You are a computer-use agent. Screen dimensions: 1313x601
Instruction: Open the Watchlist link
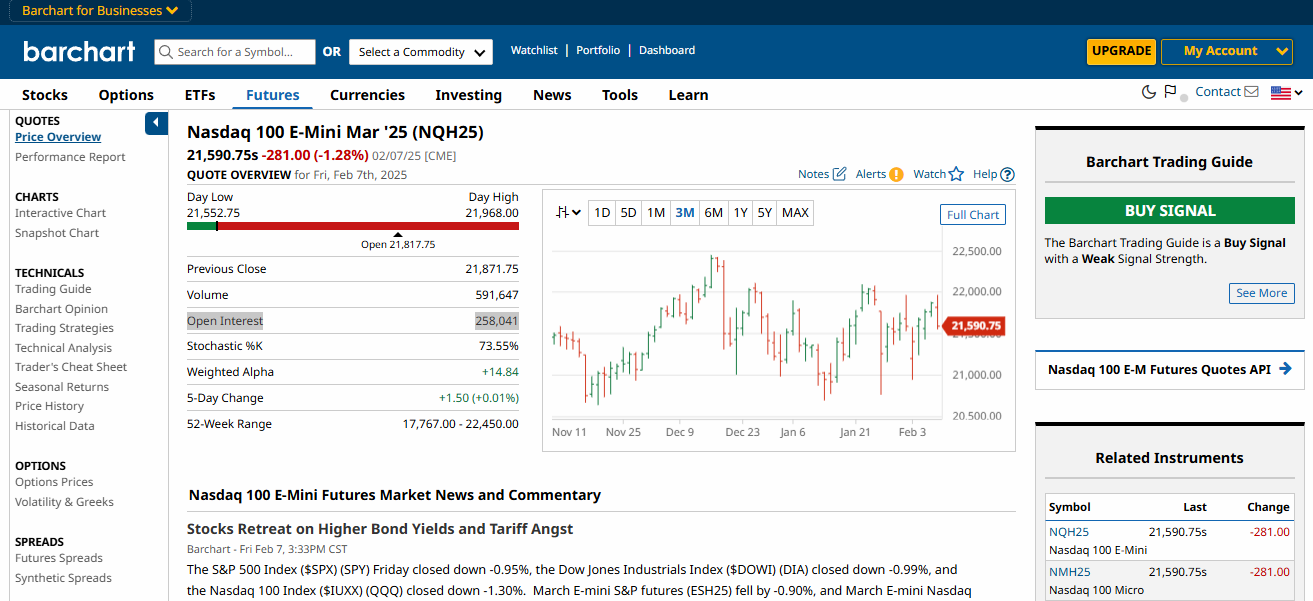click(x=534, y=50)
